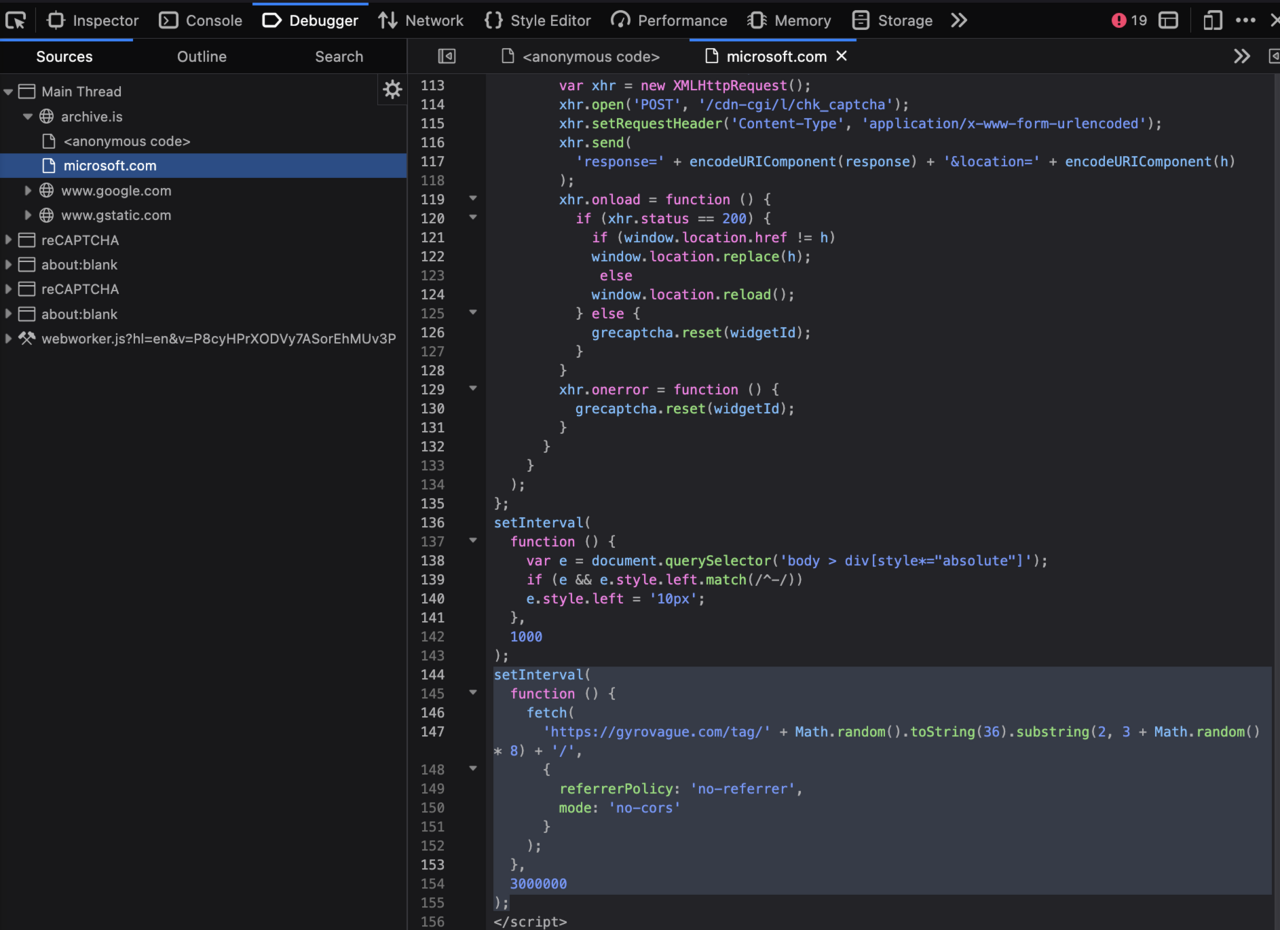Switch to Style Editor tab

click(538, 20)
